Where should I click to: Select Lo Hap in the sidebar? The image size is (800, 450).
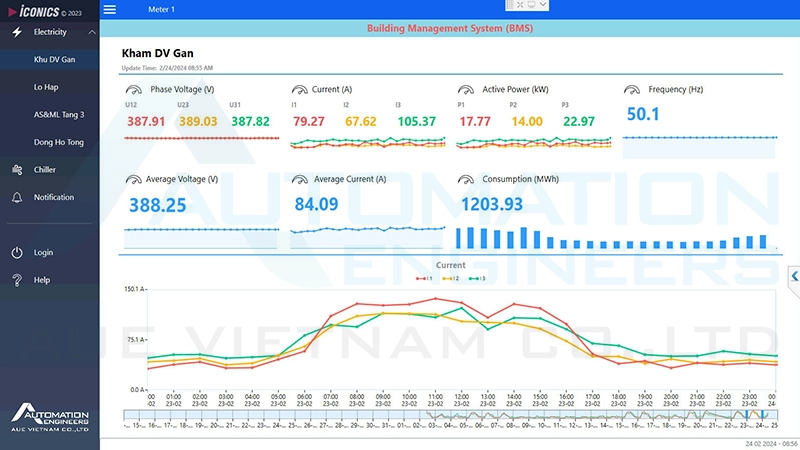click(46, 87)
